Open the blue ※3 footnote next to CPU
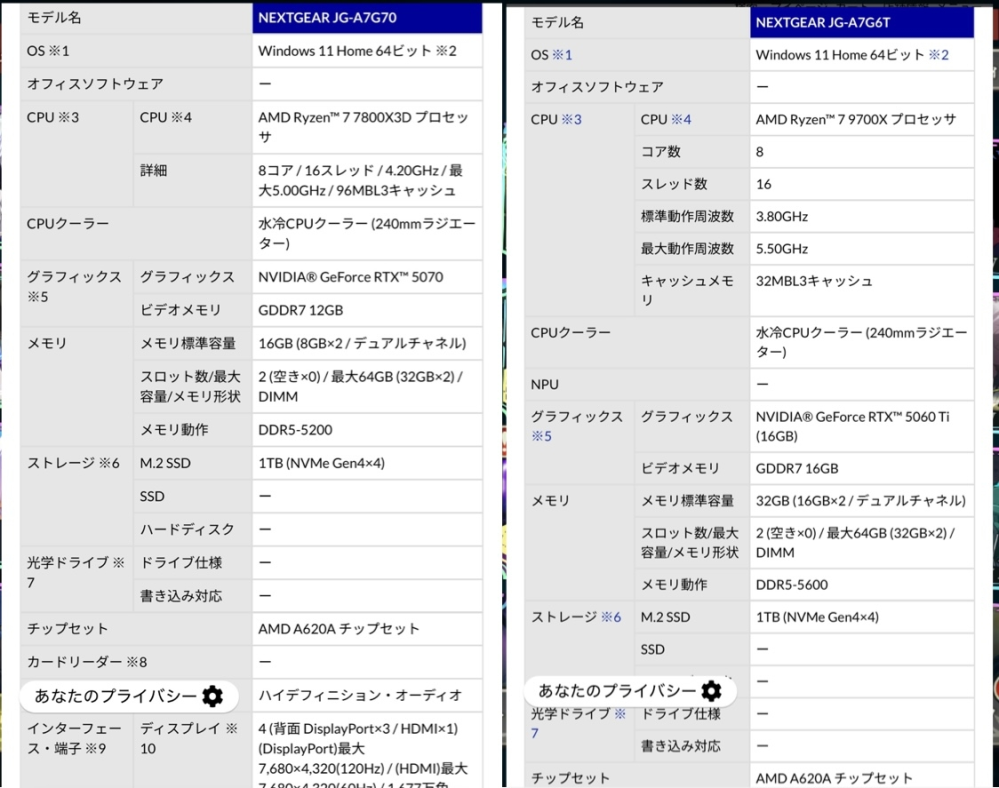 coord(571,120)
